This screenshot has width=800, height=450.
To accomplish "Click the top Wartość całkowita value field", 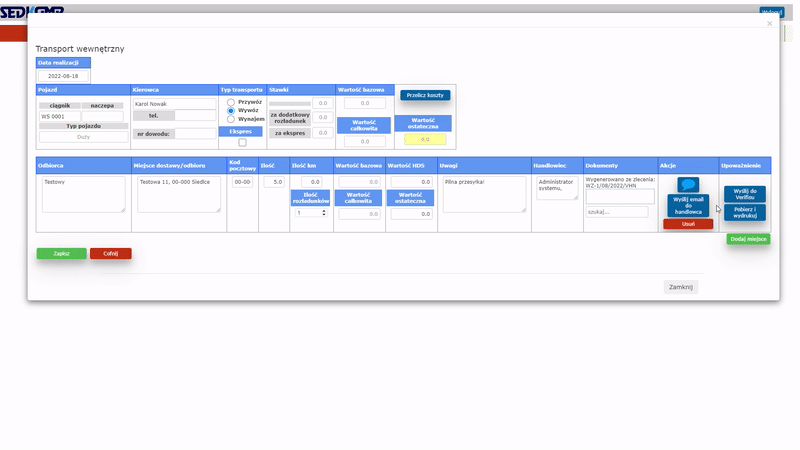I will tap(365, 141).
